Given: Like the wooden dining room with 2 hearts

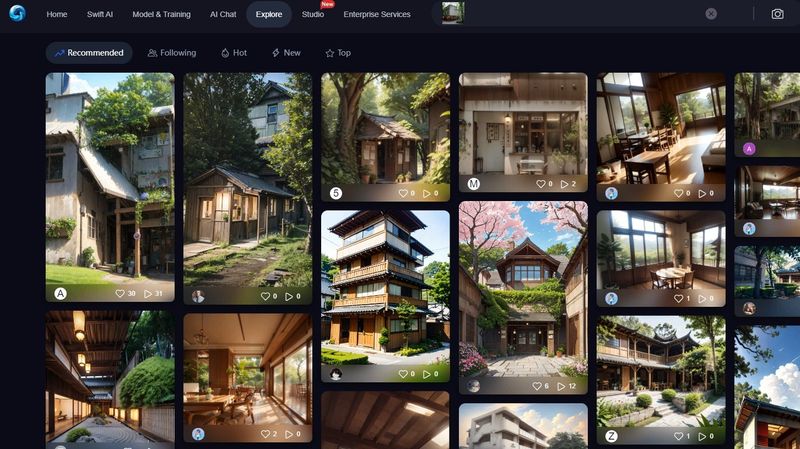Looking at the screenshot, I should [x=266, y=434].
